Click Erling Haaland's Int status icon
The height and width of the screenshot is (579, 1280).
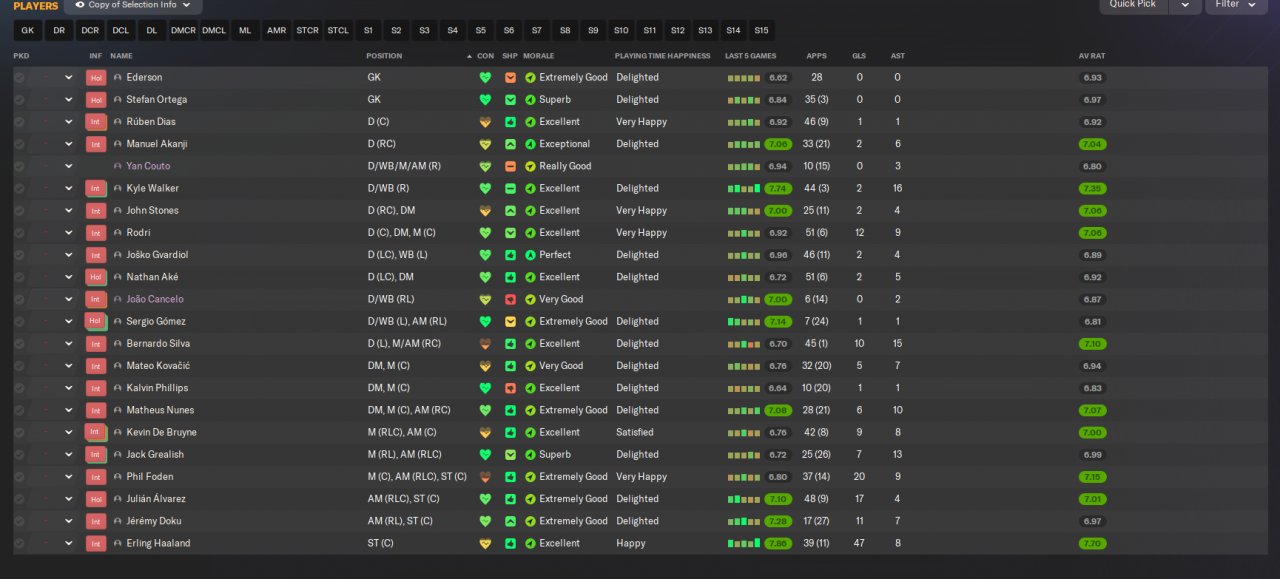tap(96, 543)
